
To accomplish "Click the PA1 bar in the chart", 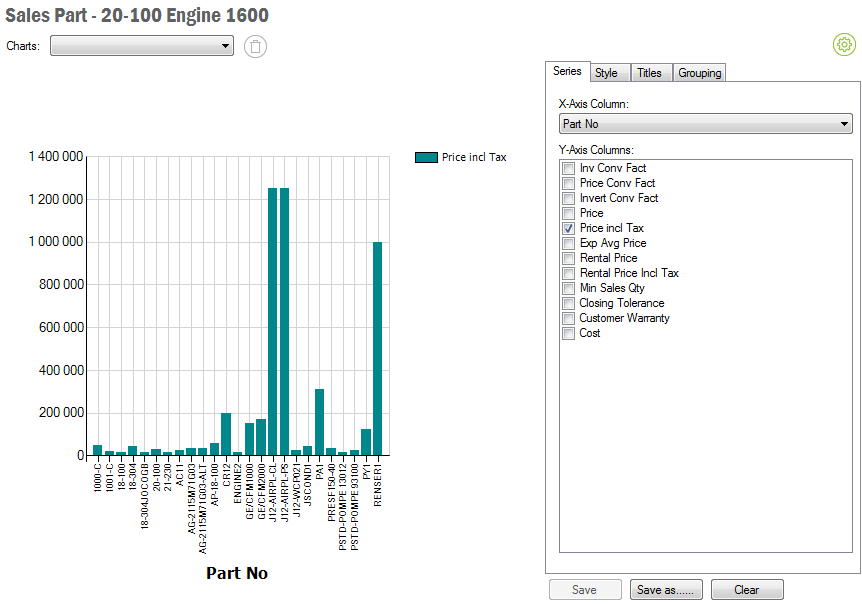I will (319, 422).
